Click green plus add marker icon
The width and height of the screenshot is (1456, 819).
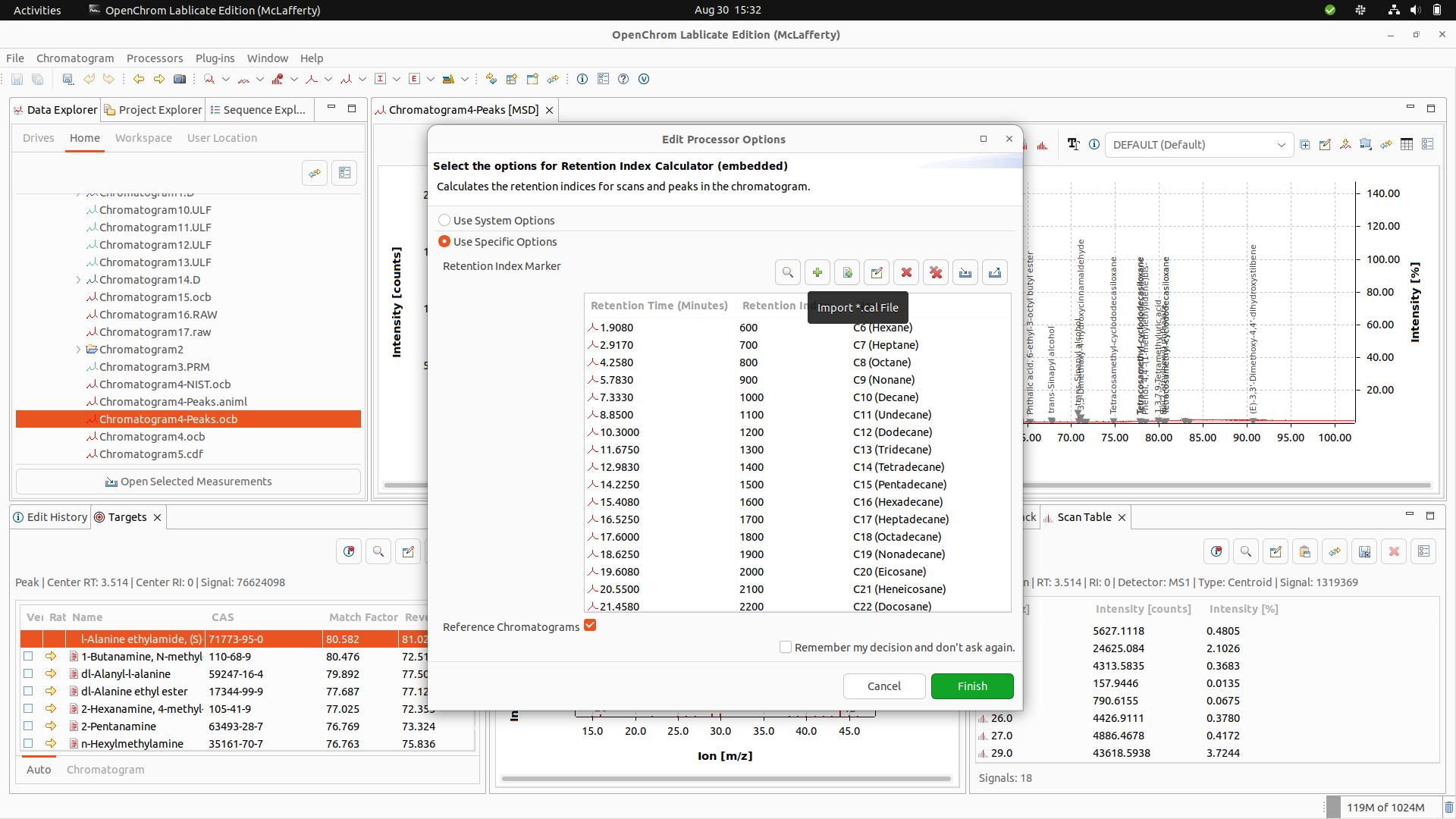[817, 272]
